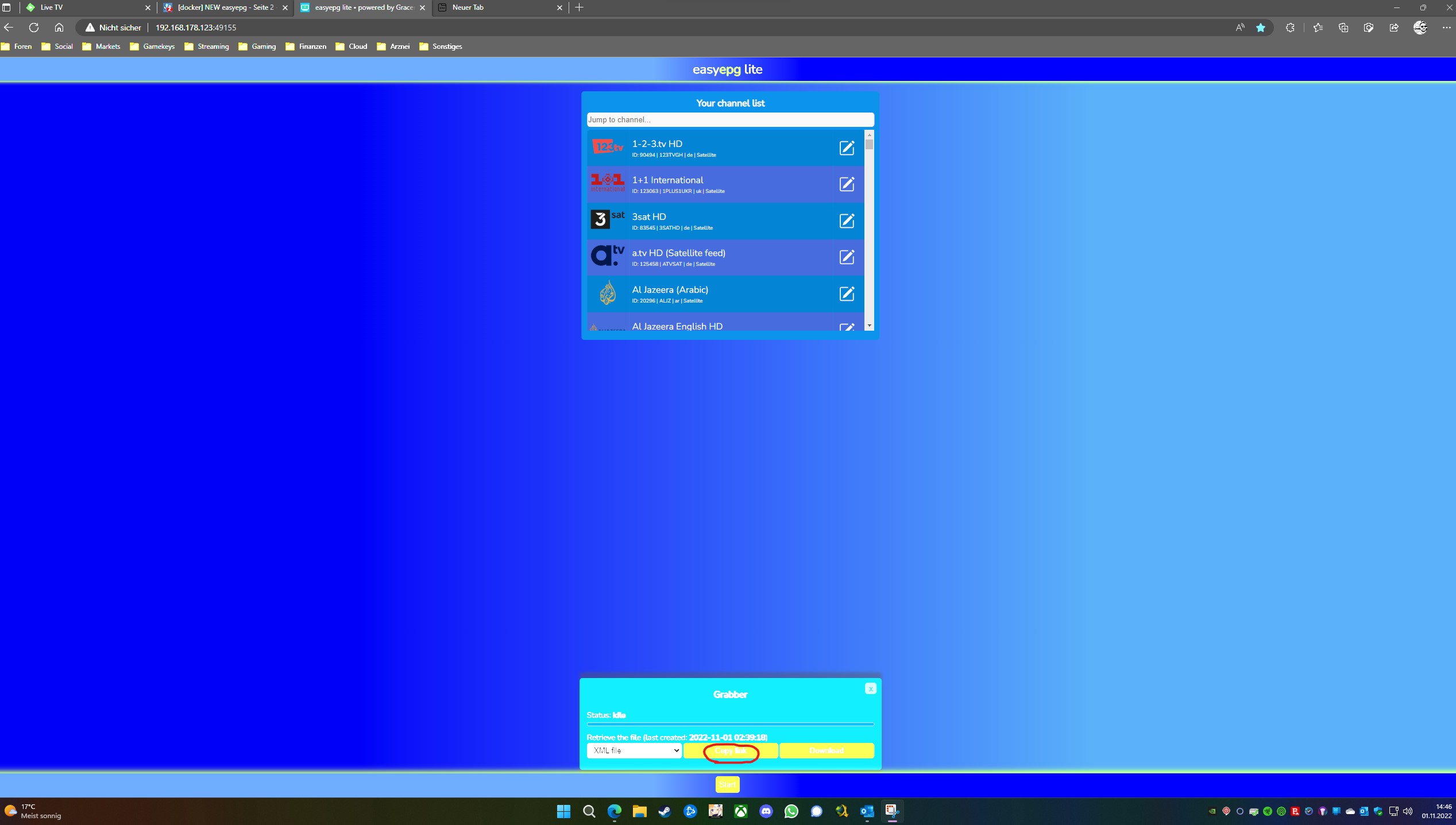Open the tab actions menu icon
The height and width of the screenshot is (825, 1456).
(7, 7)
